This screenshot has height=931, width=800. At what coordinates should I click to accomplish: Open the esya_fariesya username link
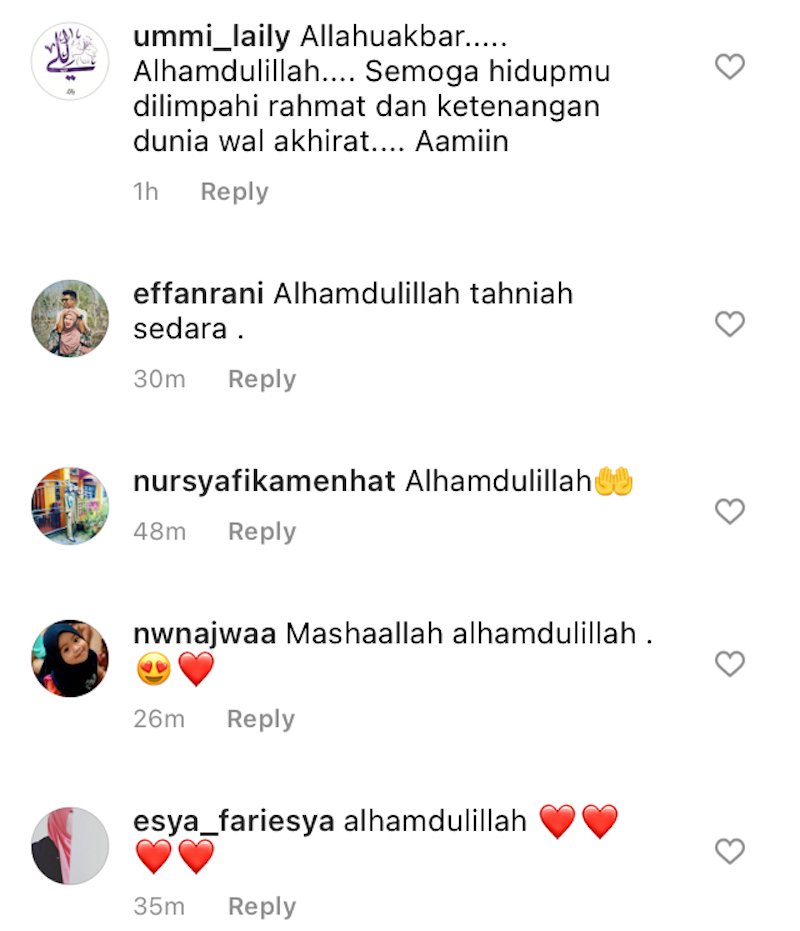pos(233,822)
